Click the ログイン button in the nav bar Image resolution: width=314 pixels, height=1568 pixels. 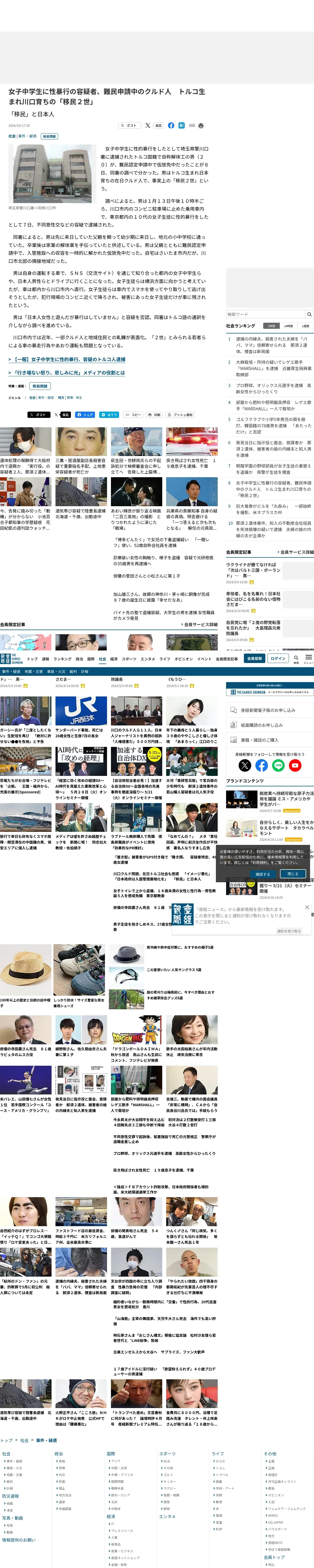278,658
